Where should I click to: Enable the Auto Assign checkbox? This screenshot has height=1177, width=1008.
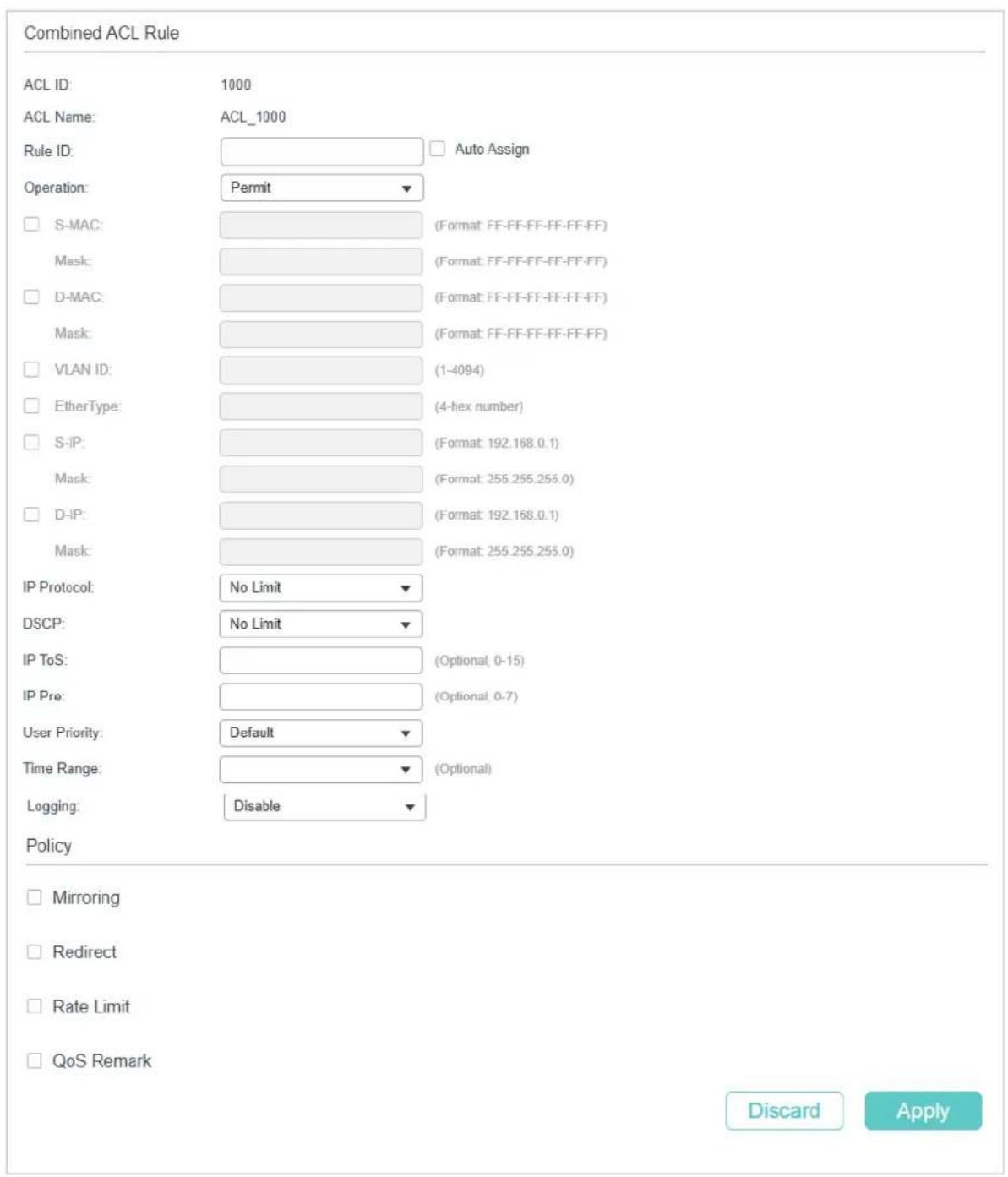(437, 149)
